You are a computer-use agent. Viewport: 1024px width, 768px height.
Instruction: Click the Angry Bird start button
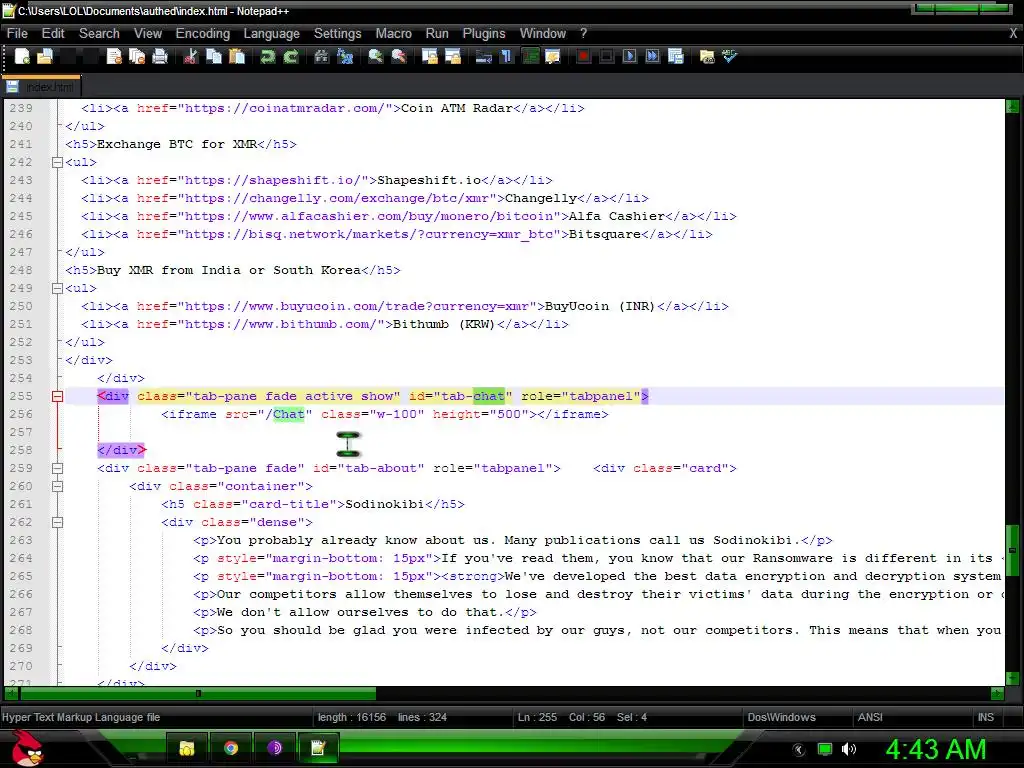(26, 747)
